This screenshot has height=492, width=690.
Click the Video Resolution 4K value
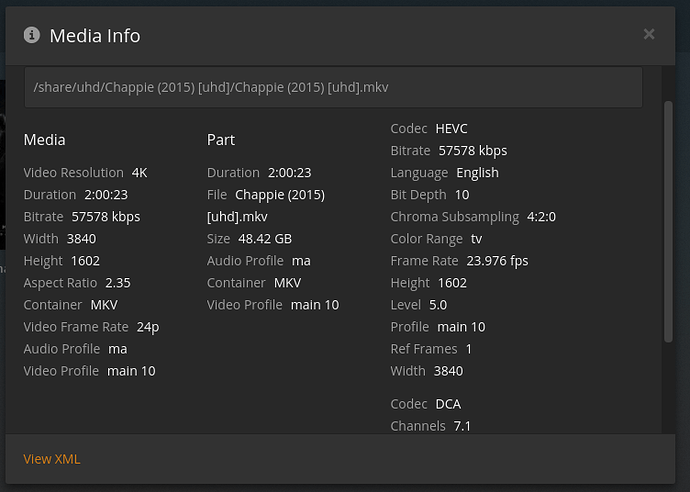(139, 173)
